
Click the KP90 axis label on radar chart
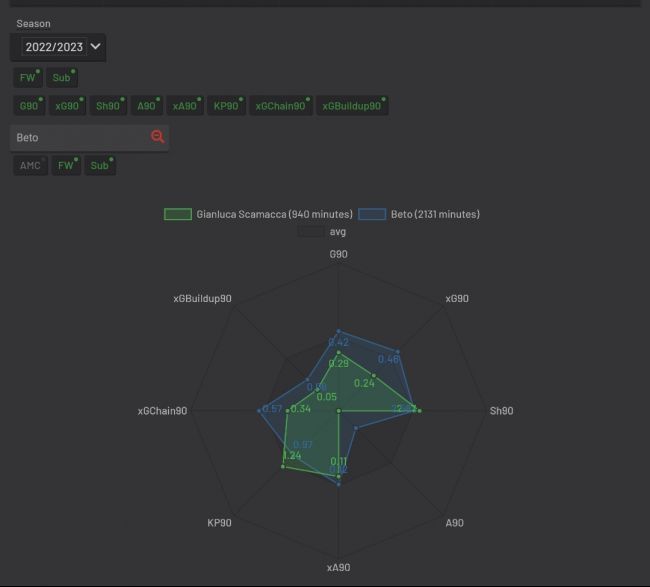pos(219,523)
